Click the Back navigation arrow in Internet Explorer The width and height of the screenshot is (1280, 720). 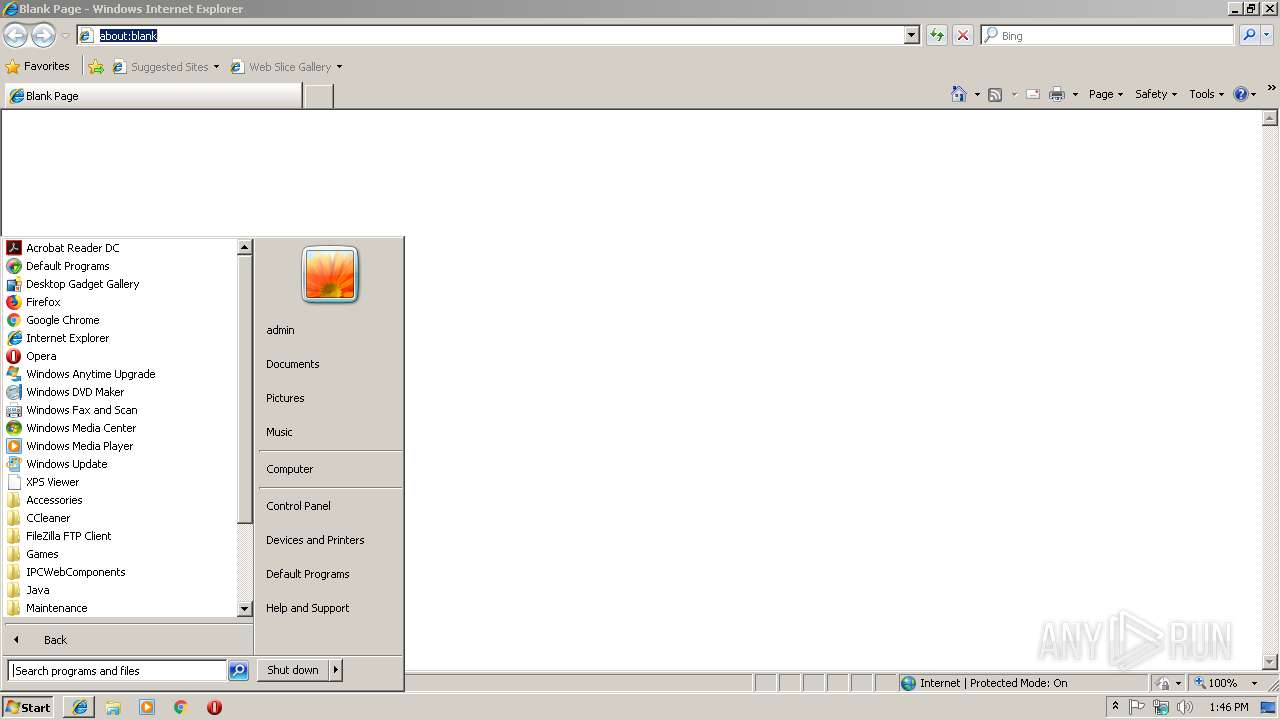point(15,35)
